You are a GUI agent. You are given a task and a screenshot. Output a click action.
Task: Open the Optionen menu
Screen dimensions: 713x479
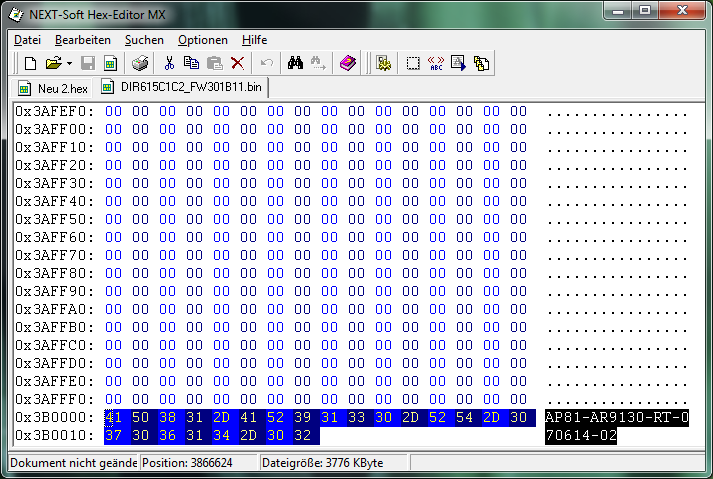click(203, 40)
